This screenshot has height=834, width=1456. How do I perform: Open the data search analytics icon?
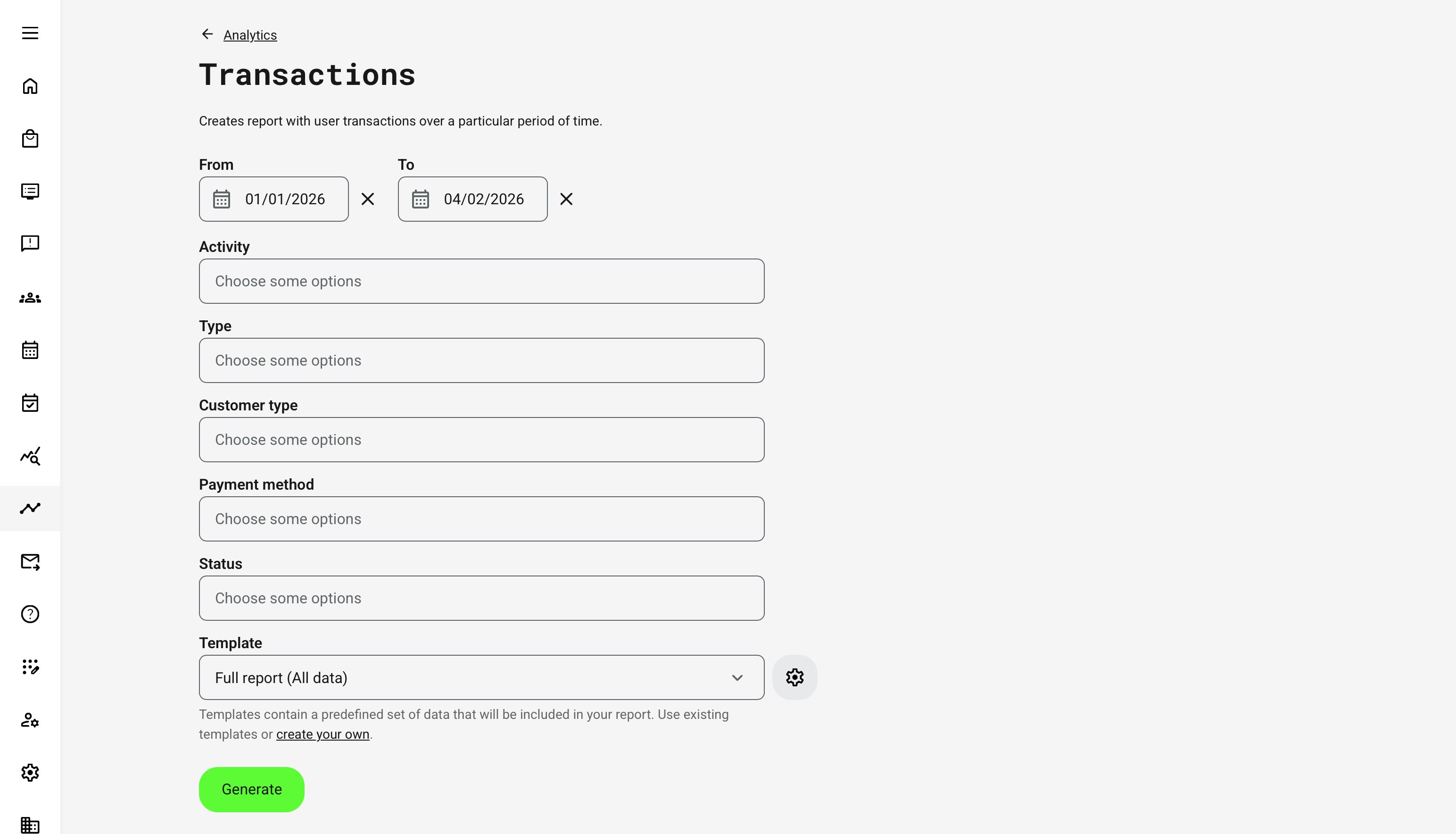30,455
